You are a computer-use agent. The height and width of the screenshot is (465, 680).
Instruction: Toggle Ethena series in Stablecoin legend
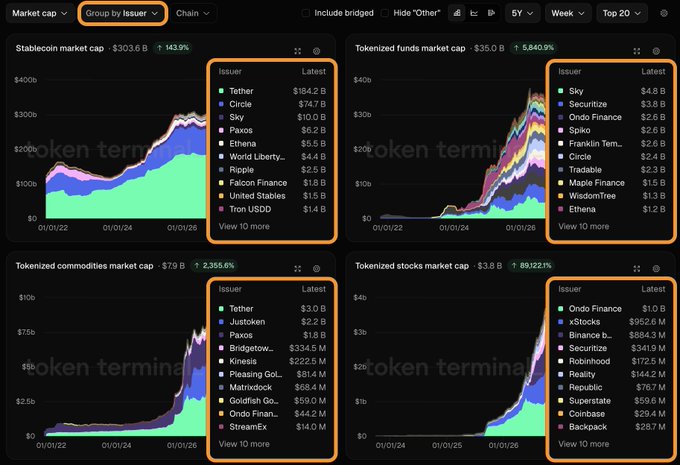[x=272, y=144]
